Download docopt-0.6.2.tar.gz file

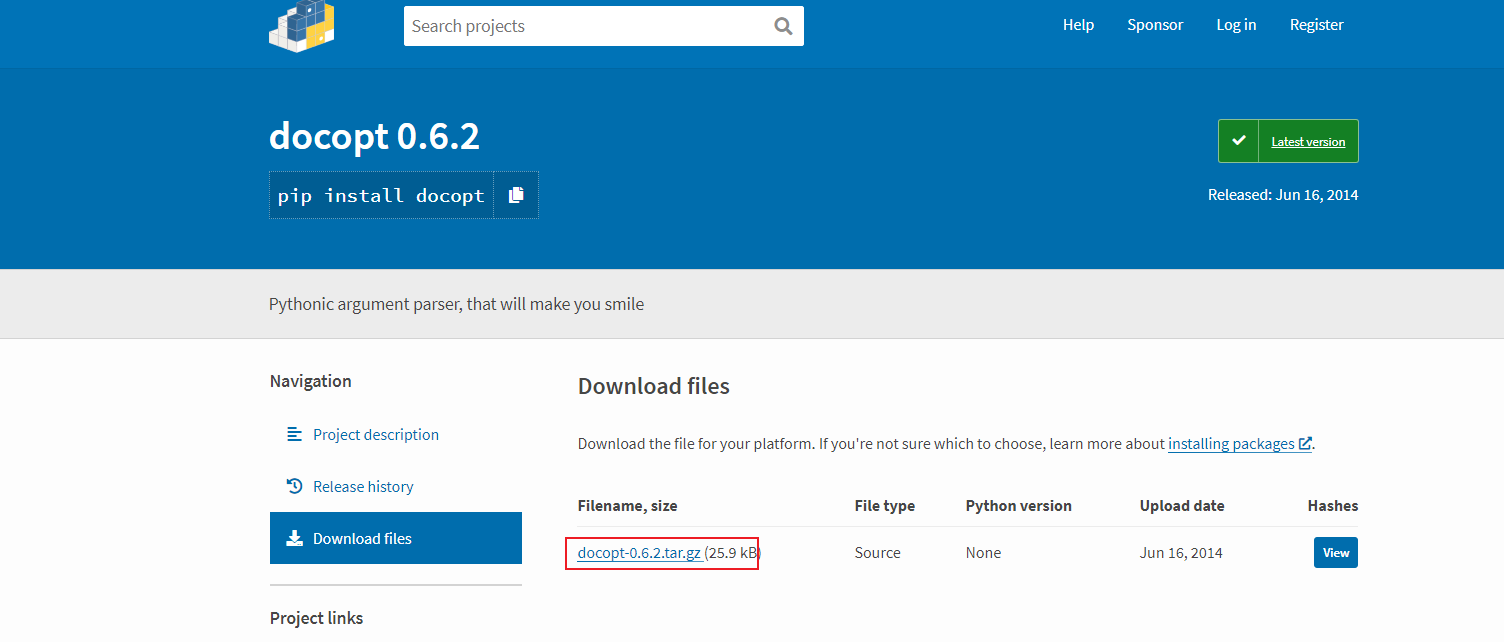tap(639, 552)
